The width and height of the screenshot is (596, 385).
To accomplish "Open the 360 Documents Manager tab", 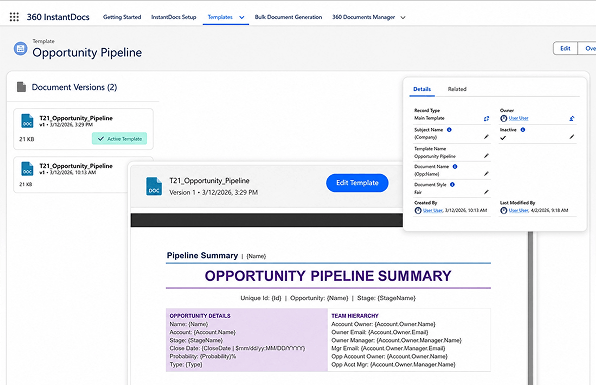I will point(363,17).
